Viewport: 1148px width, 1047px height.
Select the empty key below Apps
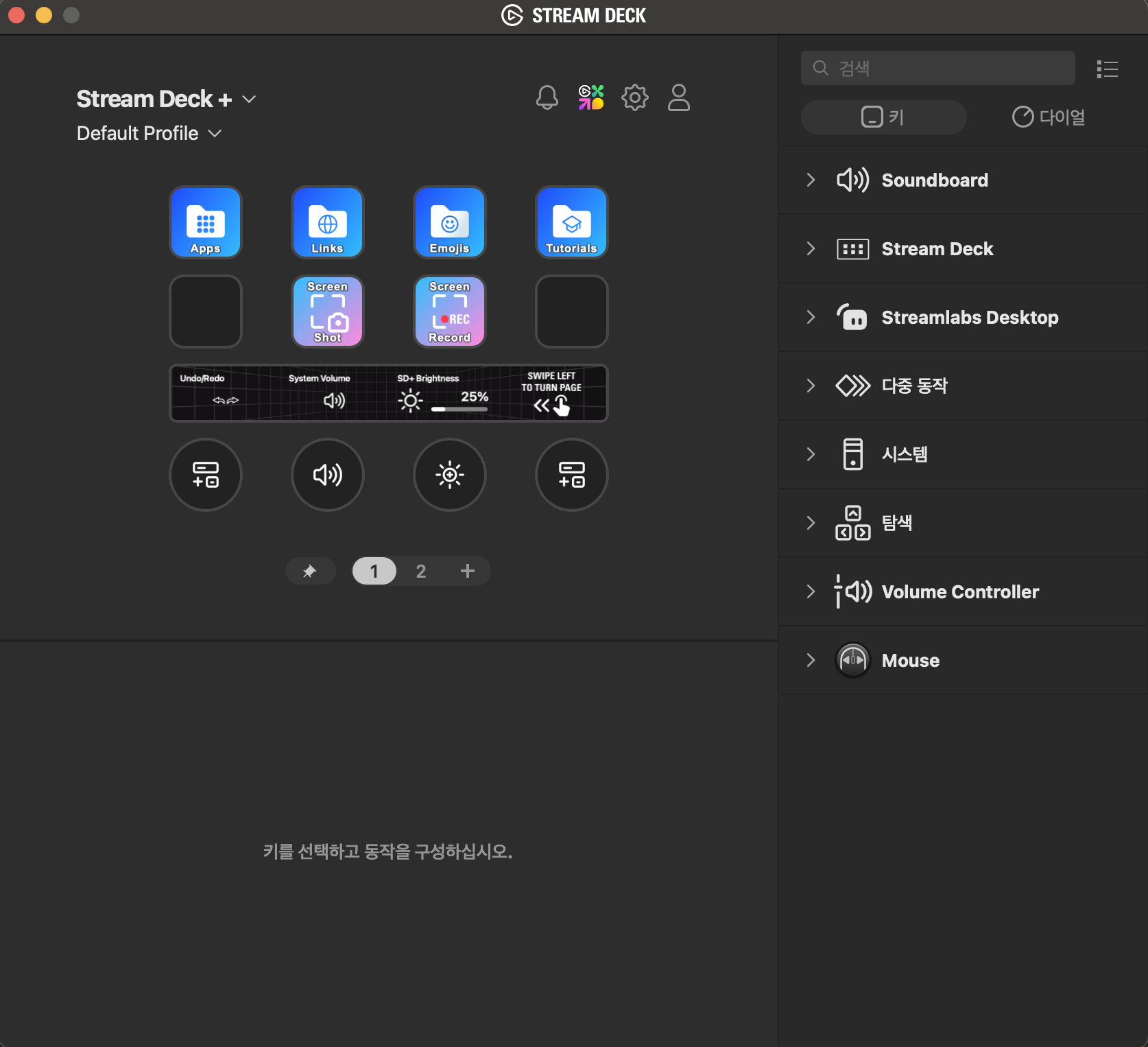[206, 311]
